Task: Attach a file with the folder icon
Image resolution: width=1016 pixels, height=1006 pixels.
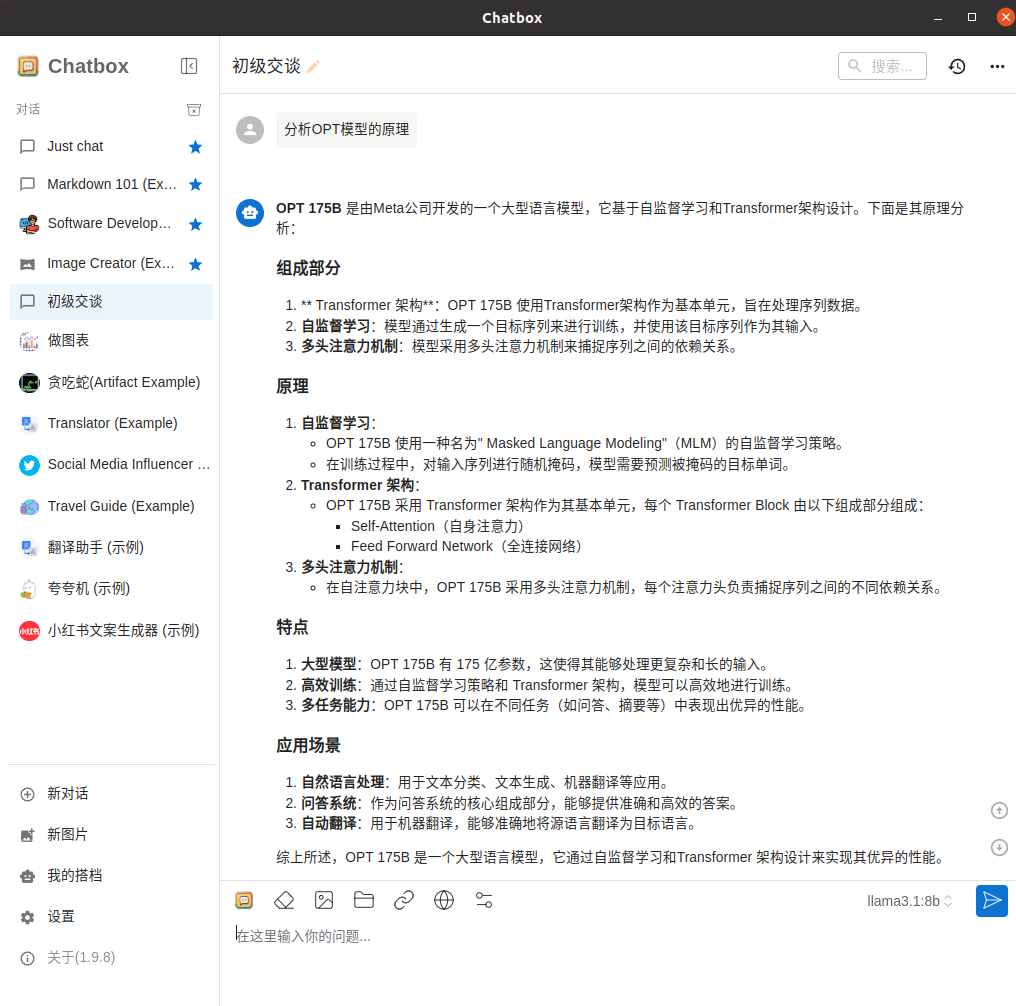Action: coord(364,900)
